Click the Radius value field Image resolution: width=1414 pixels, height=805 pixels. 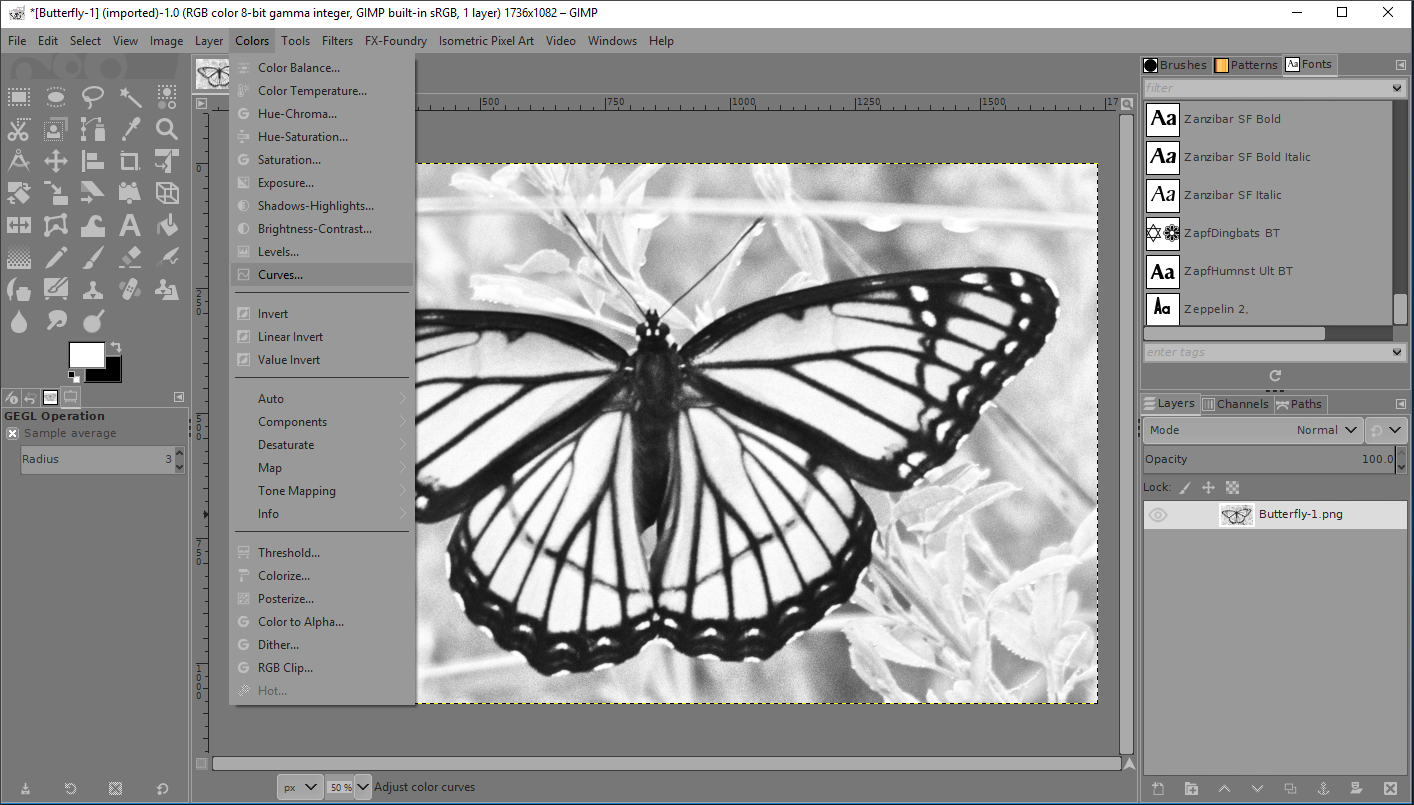click(x=97, y=459)
